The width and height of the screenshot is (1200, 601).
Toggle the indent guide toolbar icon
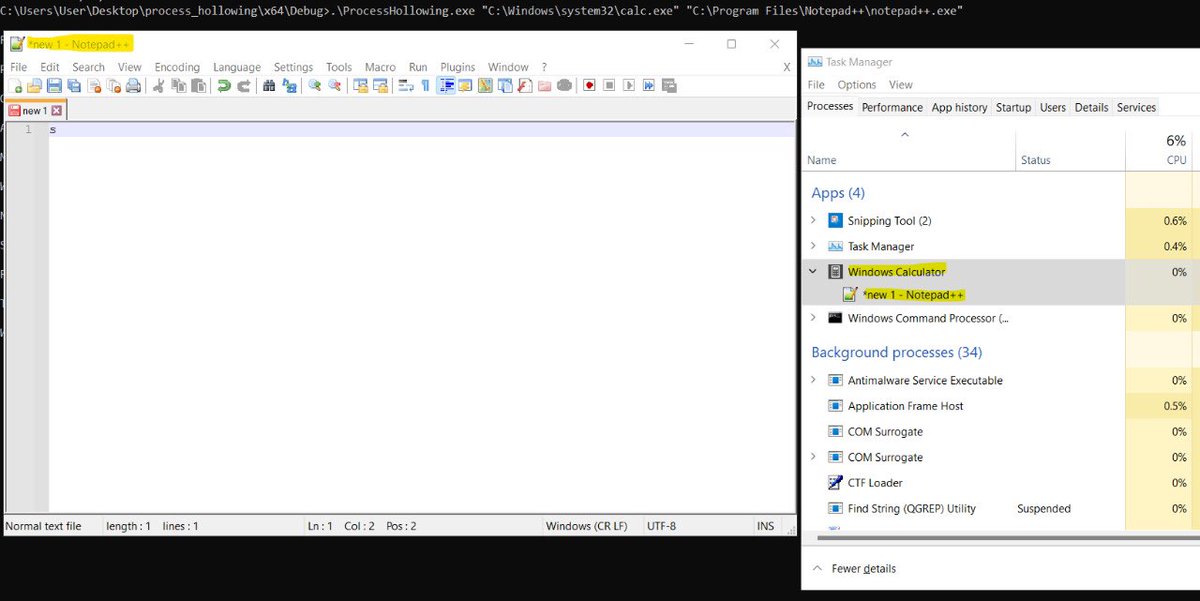[x=447, y=86]
